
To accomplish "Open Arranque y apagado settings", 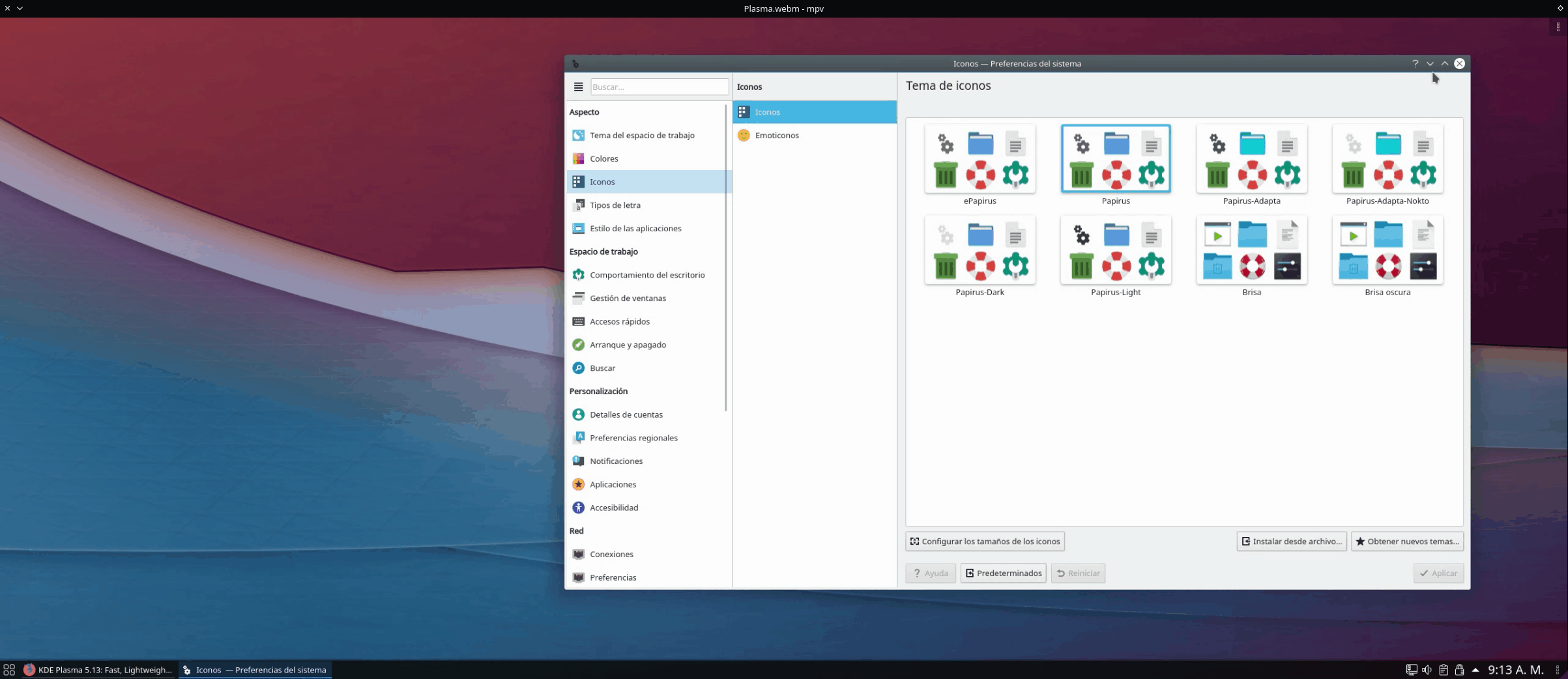I will 627,344.
